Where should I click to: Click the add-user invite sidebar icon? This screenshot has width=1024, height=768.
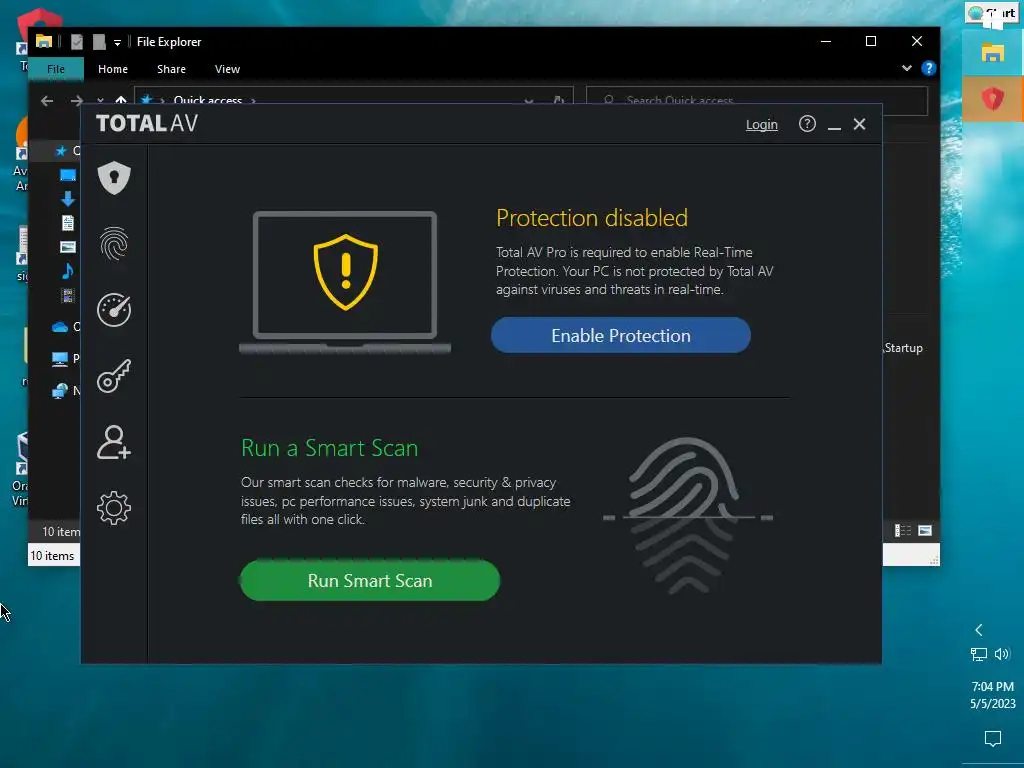[x=114, y=442]
